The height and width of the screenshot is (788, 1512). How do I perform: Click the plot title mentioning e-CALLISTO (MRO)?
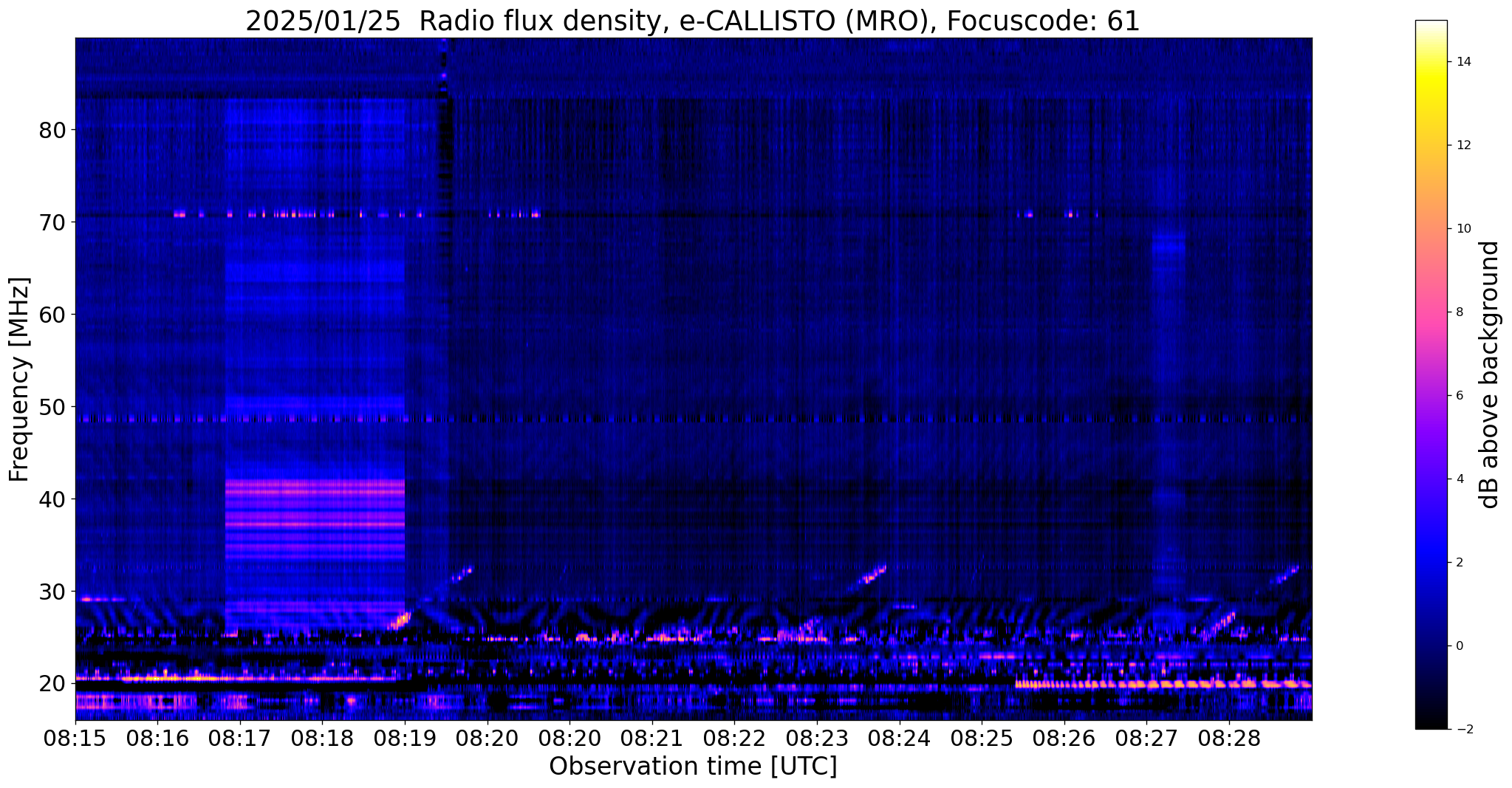pyautogui.click(x=693, y=21)
